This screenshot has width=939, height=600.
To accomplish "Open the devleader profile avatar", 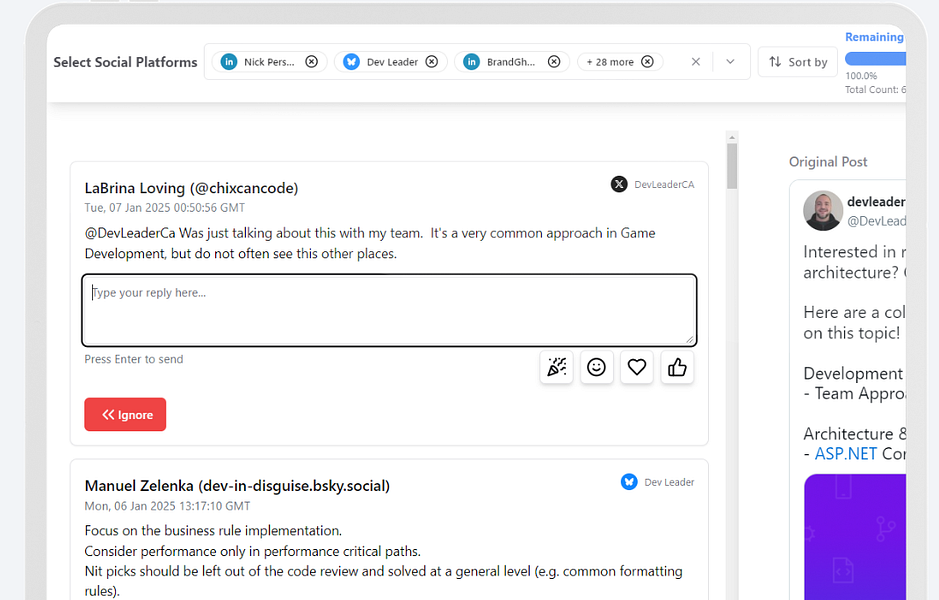I will click(823, 211).
